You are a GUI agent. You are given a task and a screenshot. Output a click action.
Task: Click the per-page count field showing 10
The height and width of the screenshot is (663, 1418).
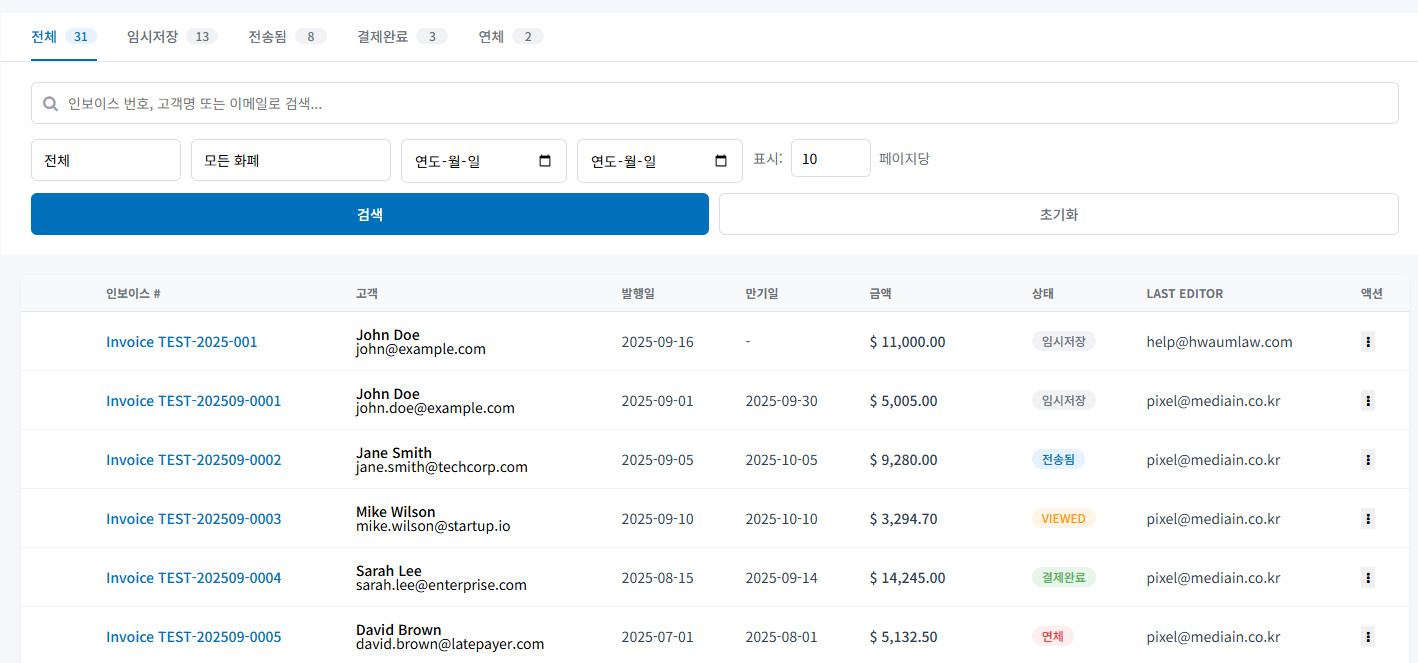tap(830, 159)
